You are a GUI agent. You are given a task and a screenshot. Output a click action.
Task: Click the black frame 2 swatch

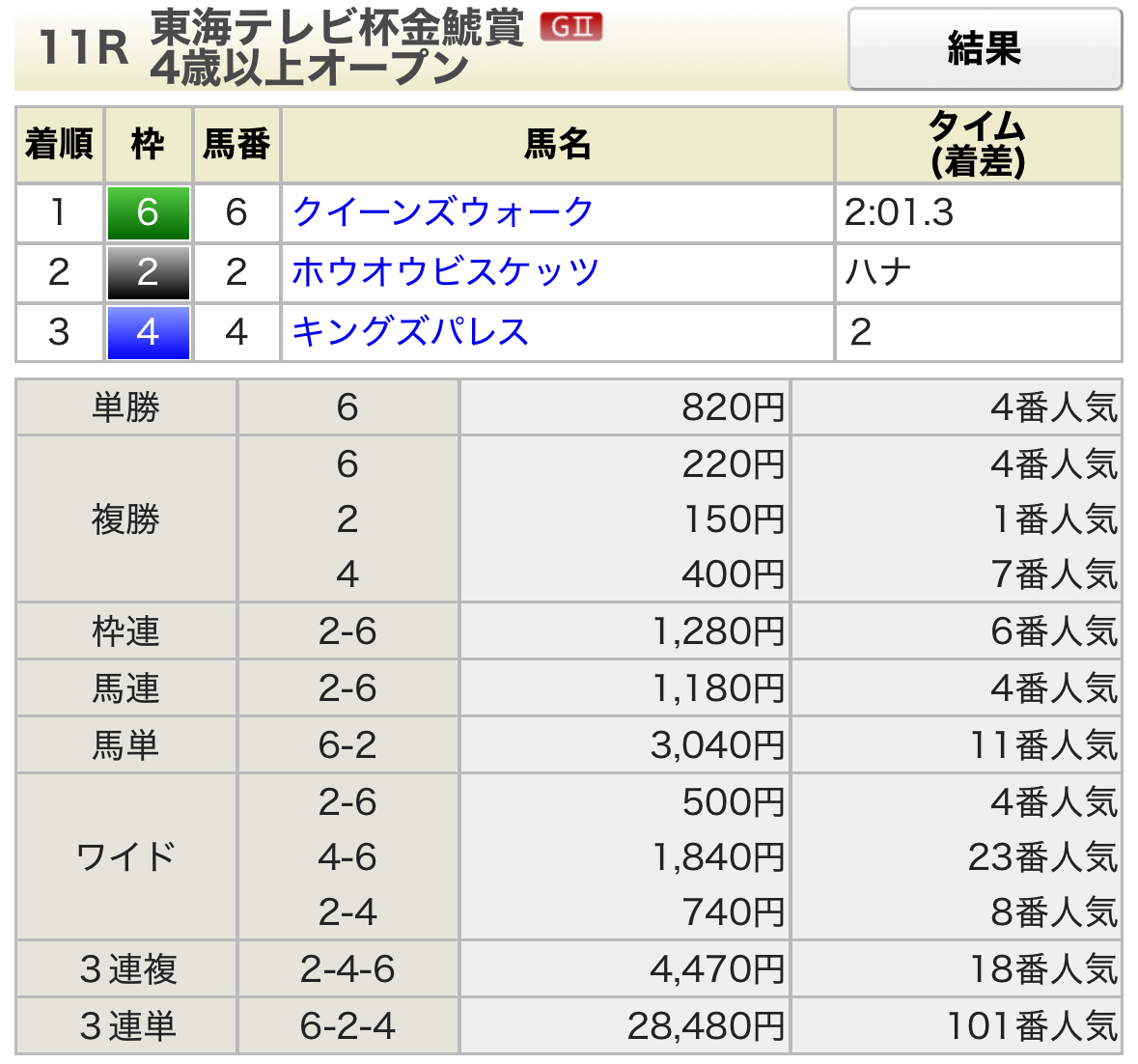point(148,273)
